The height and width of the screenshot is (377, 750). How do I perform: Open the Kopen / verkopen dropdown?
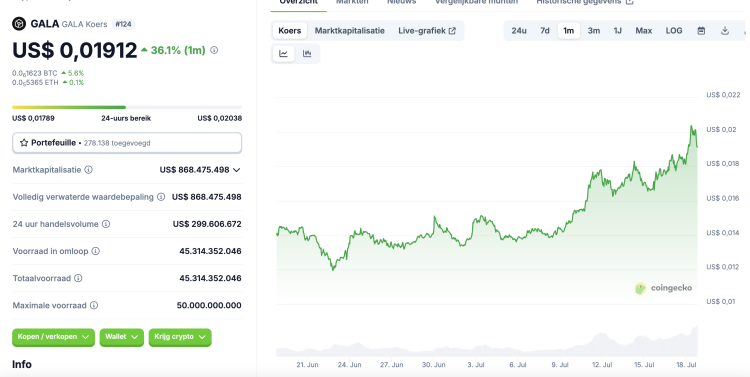pyautogui.click(x=54, y=337)
